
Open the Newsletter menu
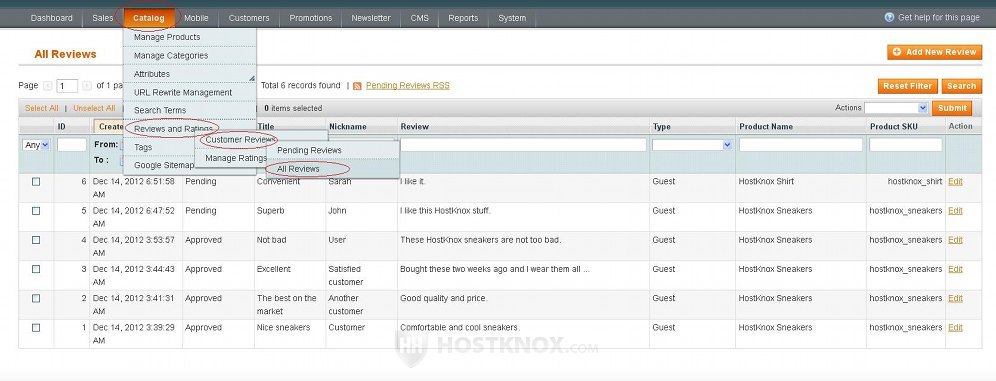pos(371,18)
